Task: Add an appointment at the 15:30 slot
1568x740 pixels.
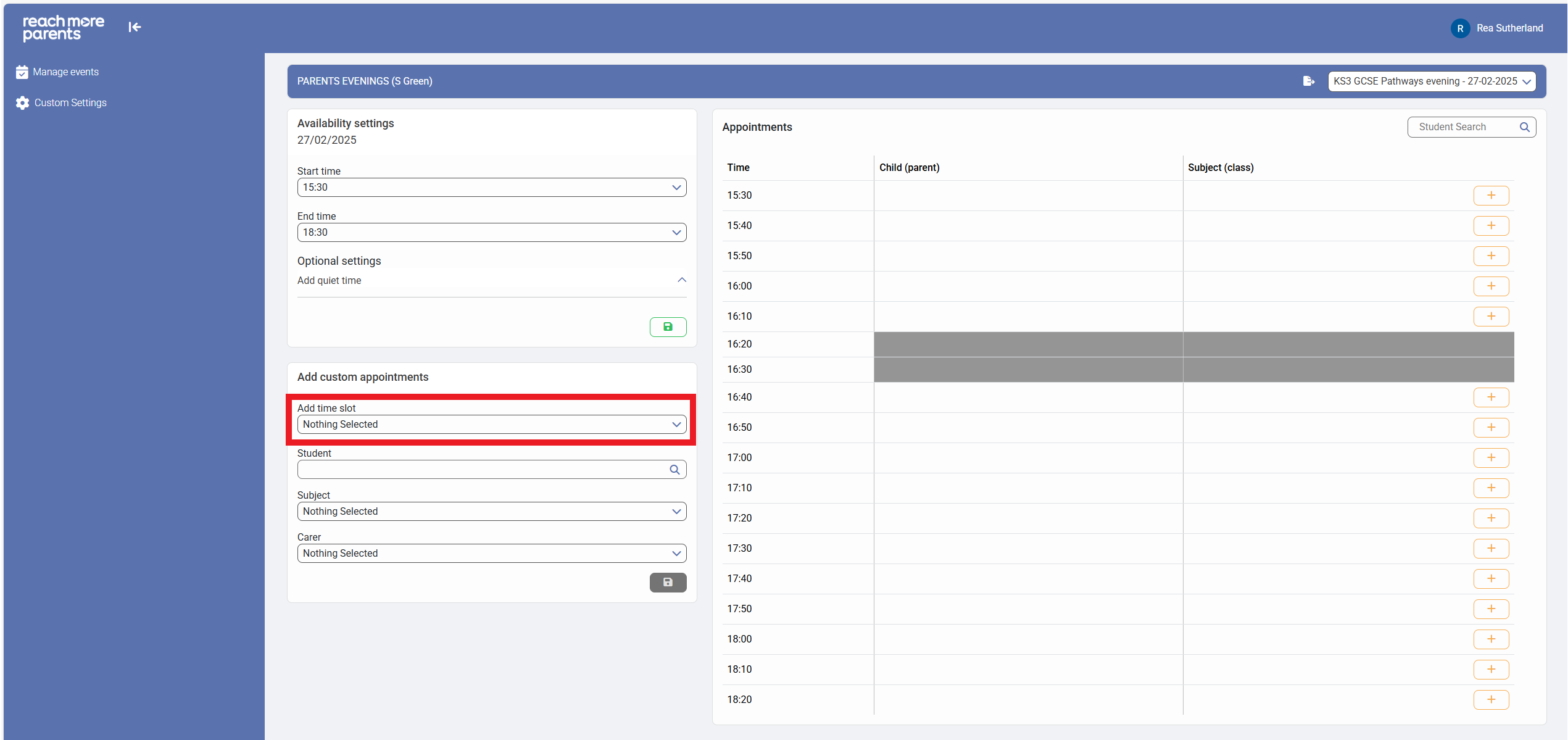Action: (1491, 196)
